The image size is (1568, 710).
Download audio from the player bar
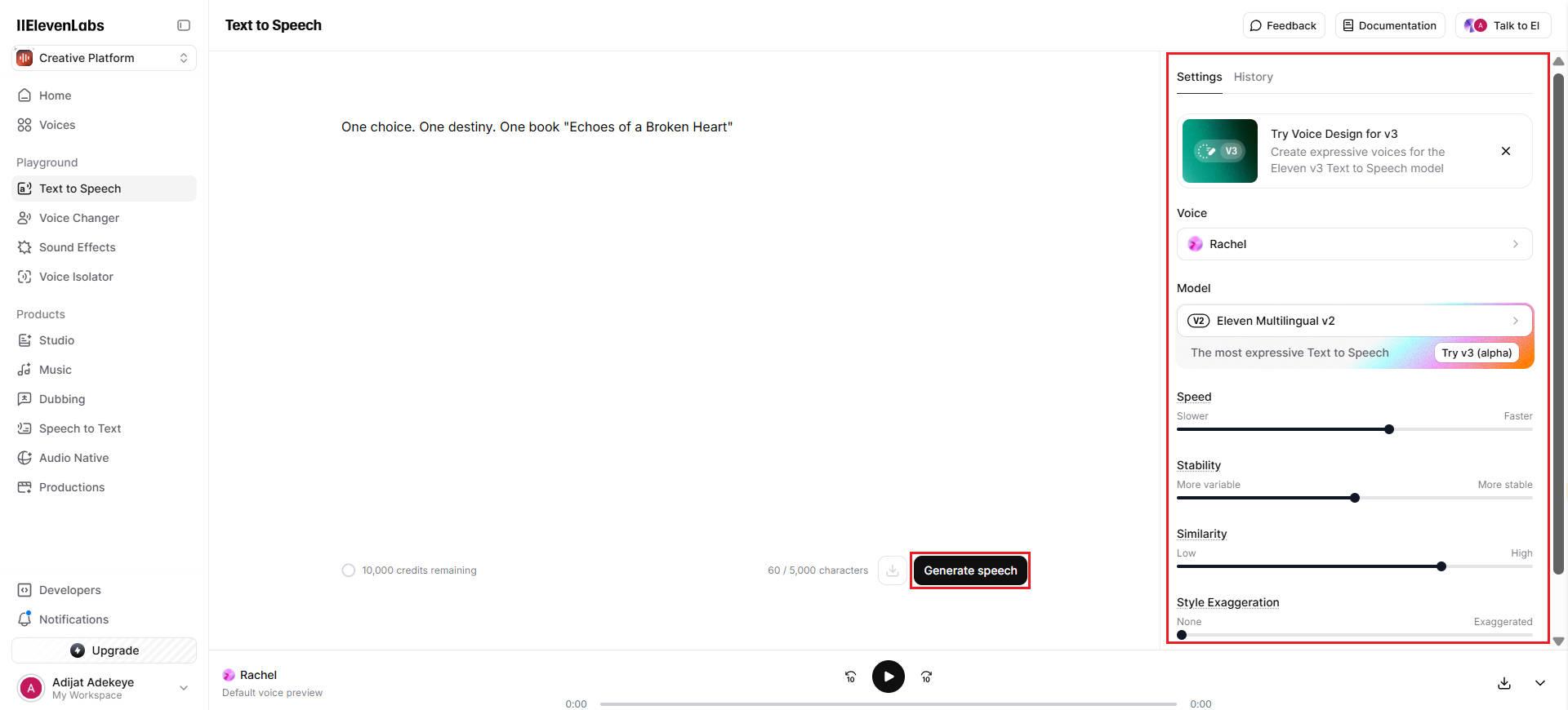click(1504, 683)
